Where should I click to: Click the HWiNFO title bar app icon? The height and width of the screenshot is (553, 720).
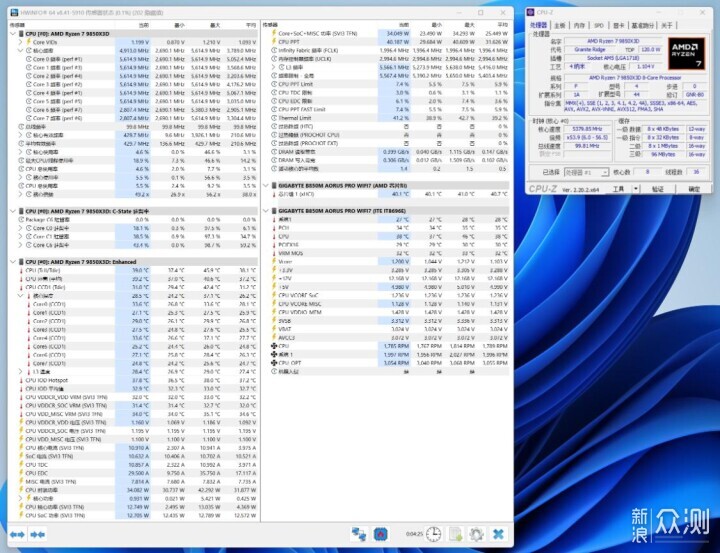(14, 12)
